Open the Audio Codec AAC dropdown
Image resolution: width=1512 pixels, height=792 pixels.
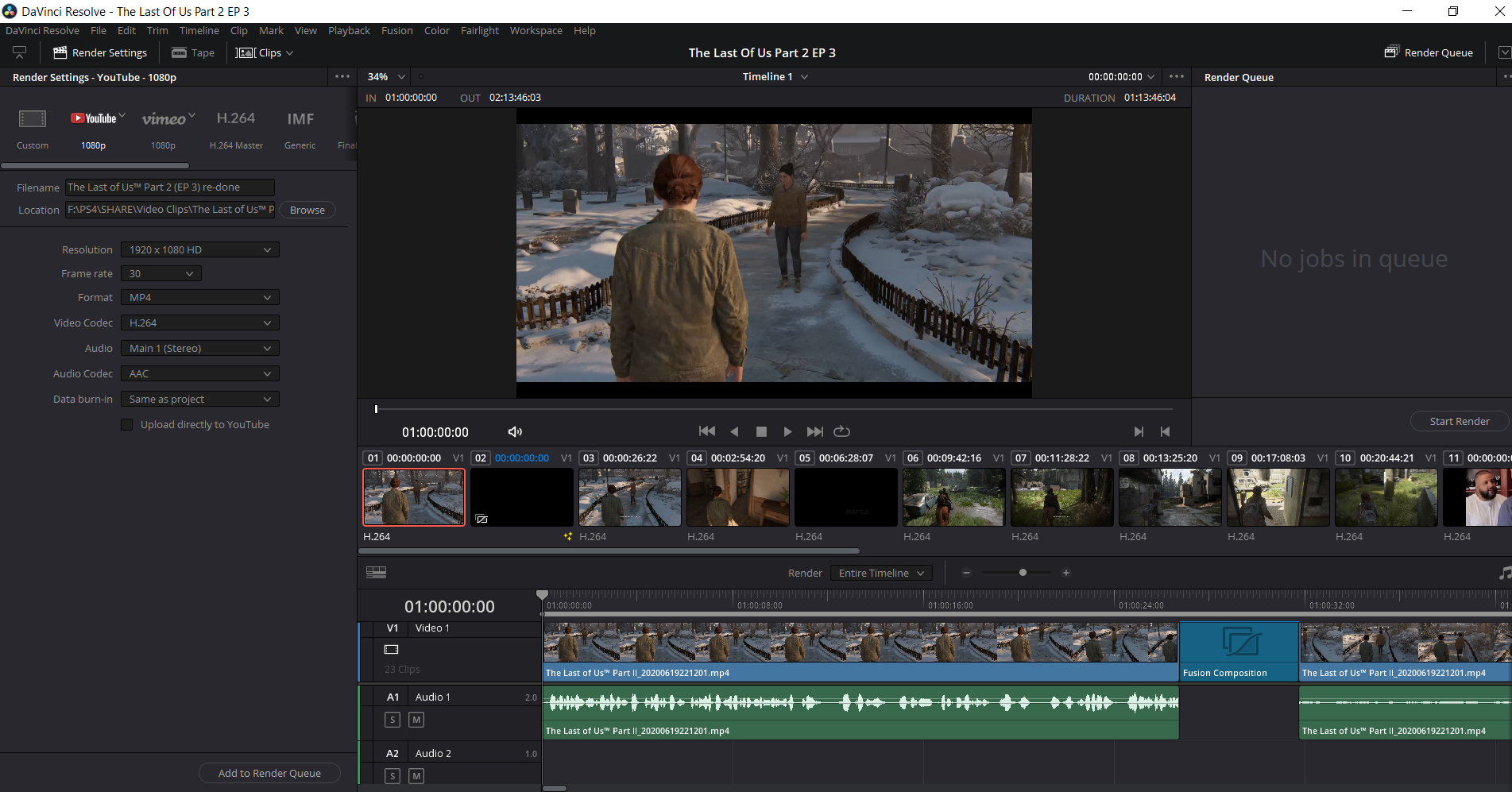coord(200,373)
